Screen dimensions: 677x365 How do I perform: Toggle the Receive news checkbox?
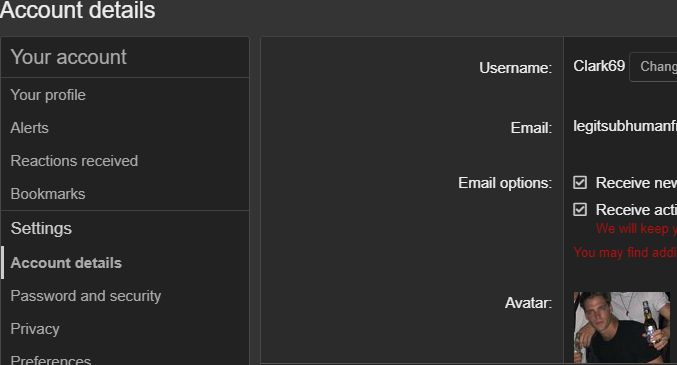(x=580, y=182)
